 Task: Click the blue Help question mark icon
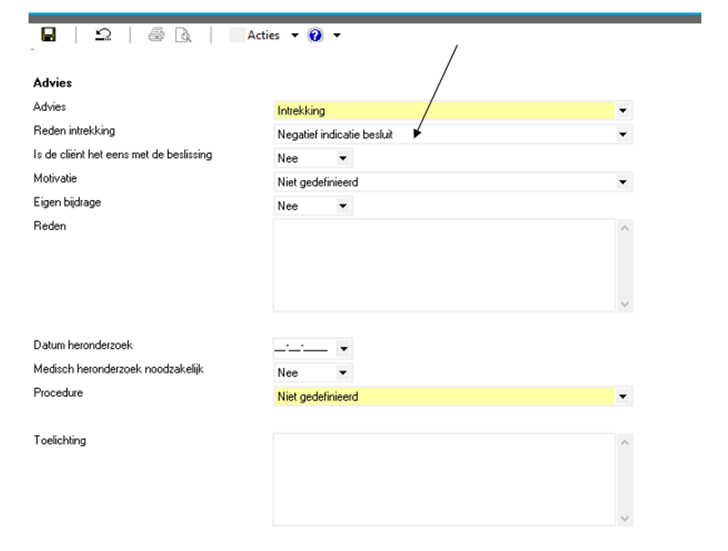316,35
